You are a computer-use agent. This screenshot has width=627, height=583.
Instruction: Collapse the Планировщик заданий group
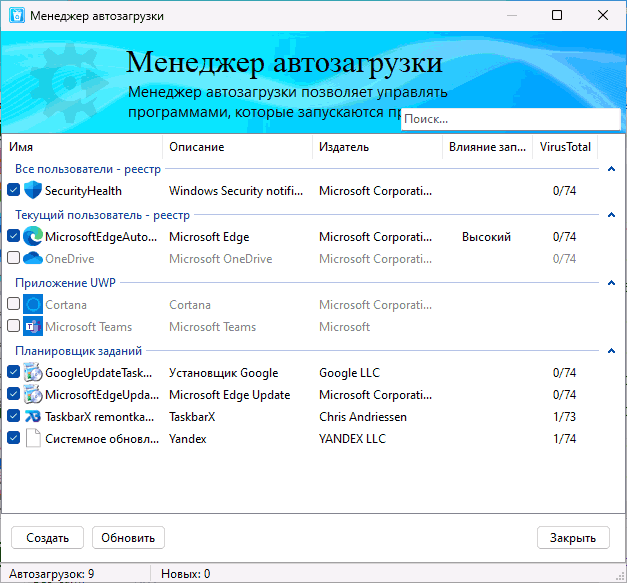tap(611, 351)
